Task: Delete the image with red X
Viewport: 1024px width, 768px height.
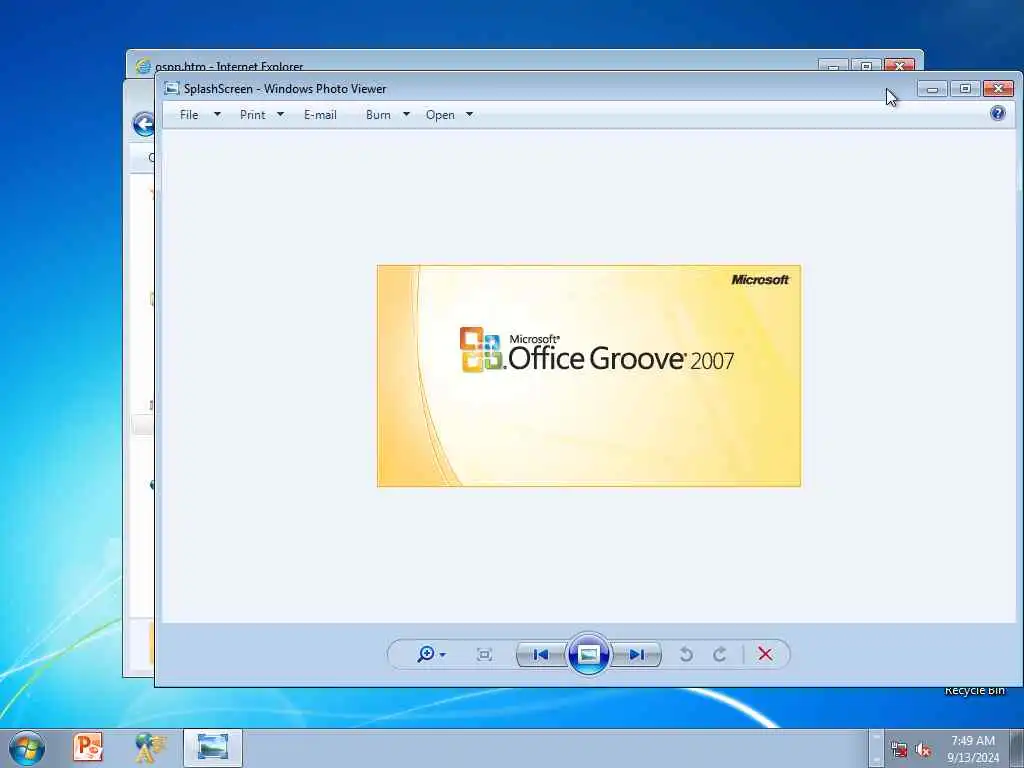Action: (765, 654)
